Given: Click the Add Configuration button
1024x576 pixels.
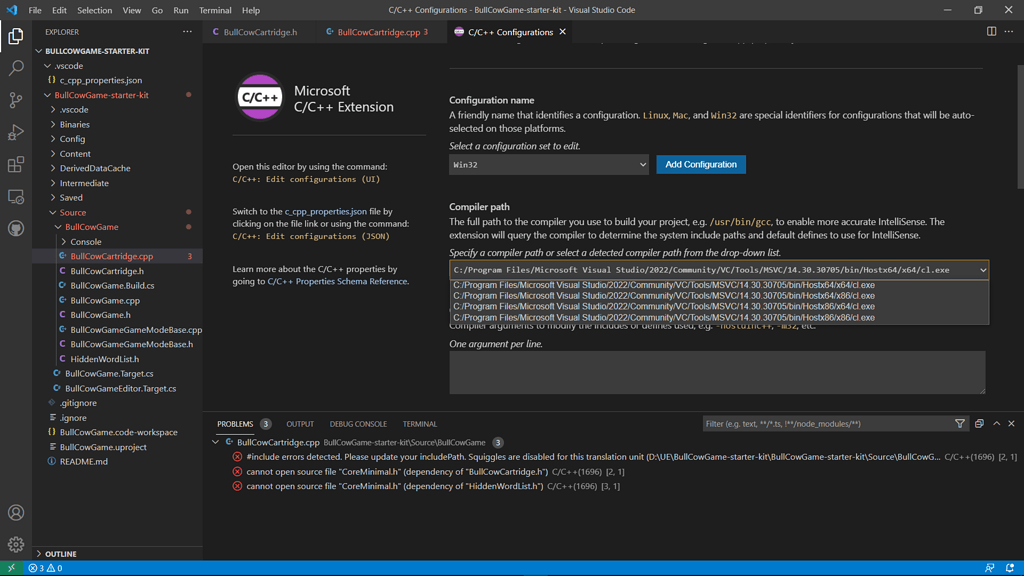Looking at the screenshot, I should point(700,165).
